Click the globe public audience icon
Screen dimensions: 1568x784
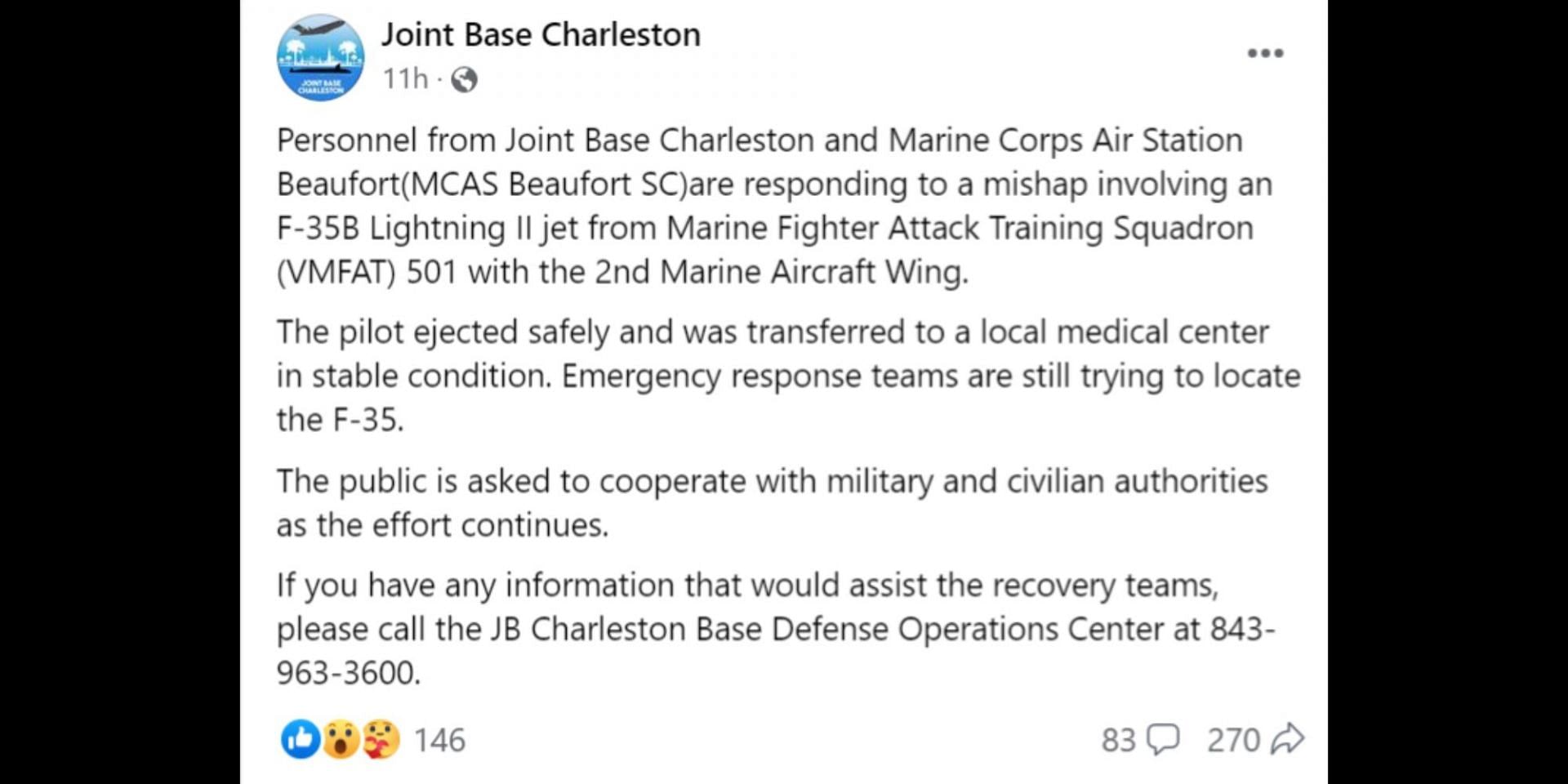pos(464,79)
